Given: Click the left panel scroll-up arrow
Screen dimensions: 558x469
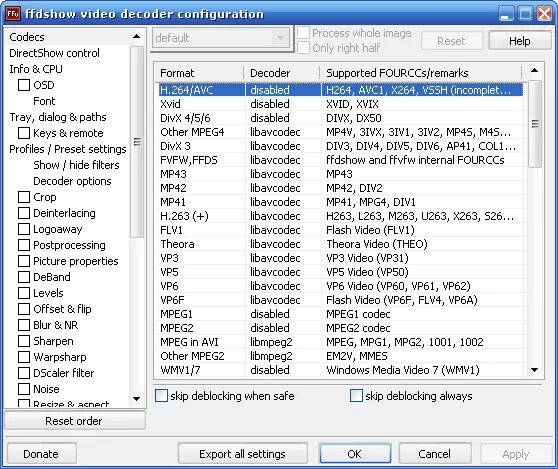Looking at the screenshot, I should pyautogui.click(x=136, y=36).
